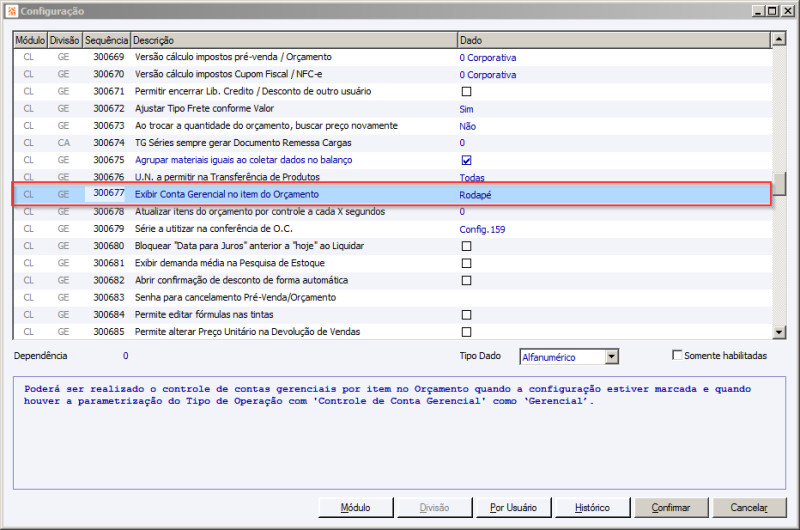Select row U.N. a permitir na Transferência de Produtos
The height and width of the screenshot is (530, 800).
(x=392, y=177)
